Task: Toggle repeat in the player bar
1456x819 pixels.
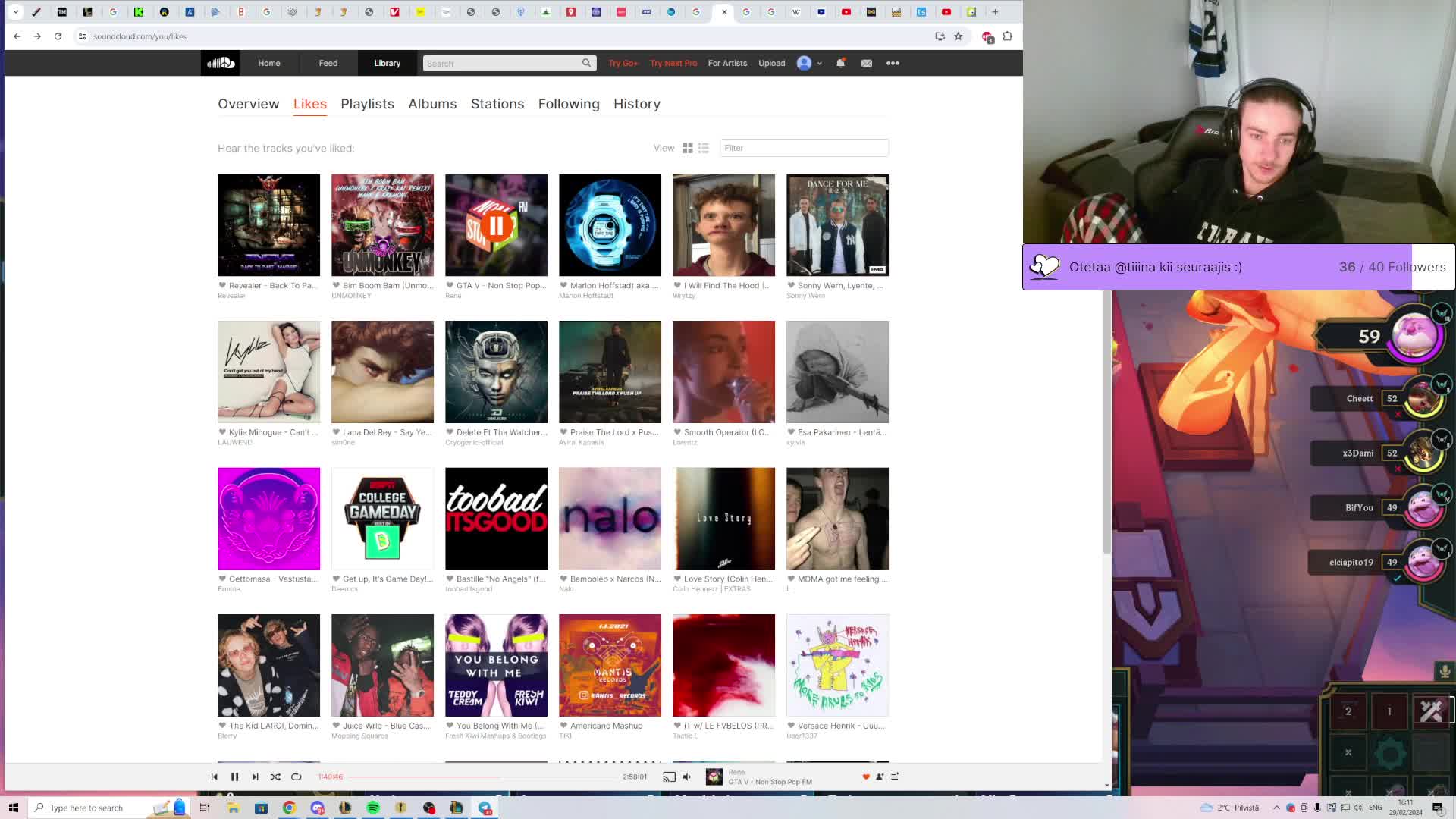Action: coord(297,777)
